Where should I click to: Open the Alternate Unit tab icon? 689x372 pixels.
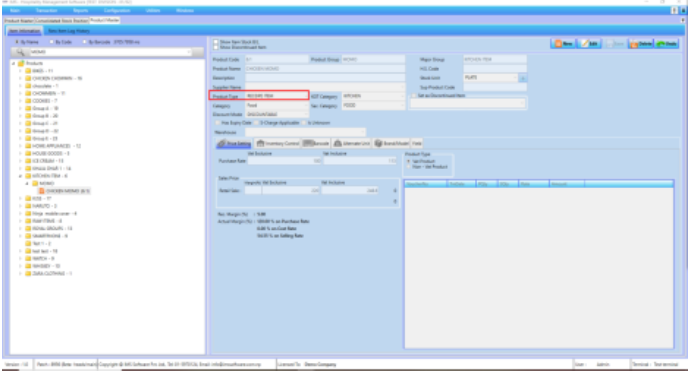tap(337, 143)
